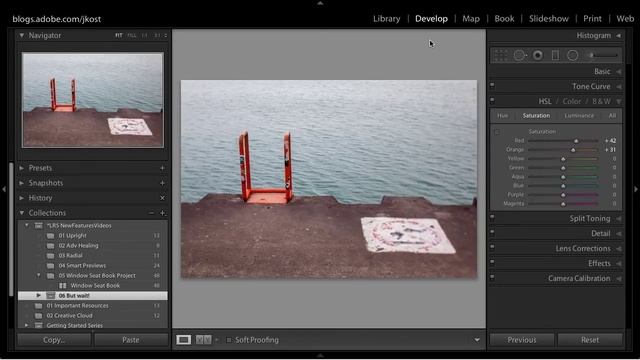Image resolution: width=640 pixels, height=360 pixels.
Task: Select the Crop Overlay tool
Action: click(501, 55)
